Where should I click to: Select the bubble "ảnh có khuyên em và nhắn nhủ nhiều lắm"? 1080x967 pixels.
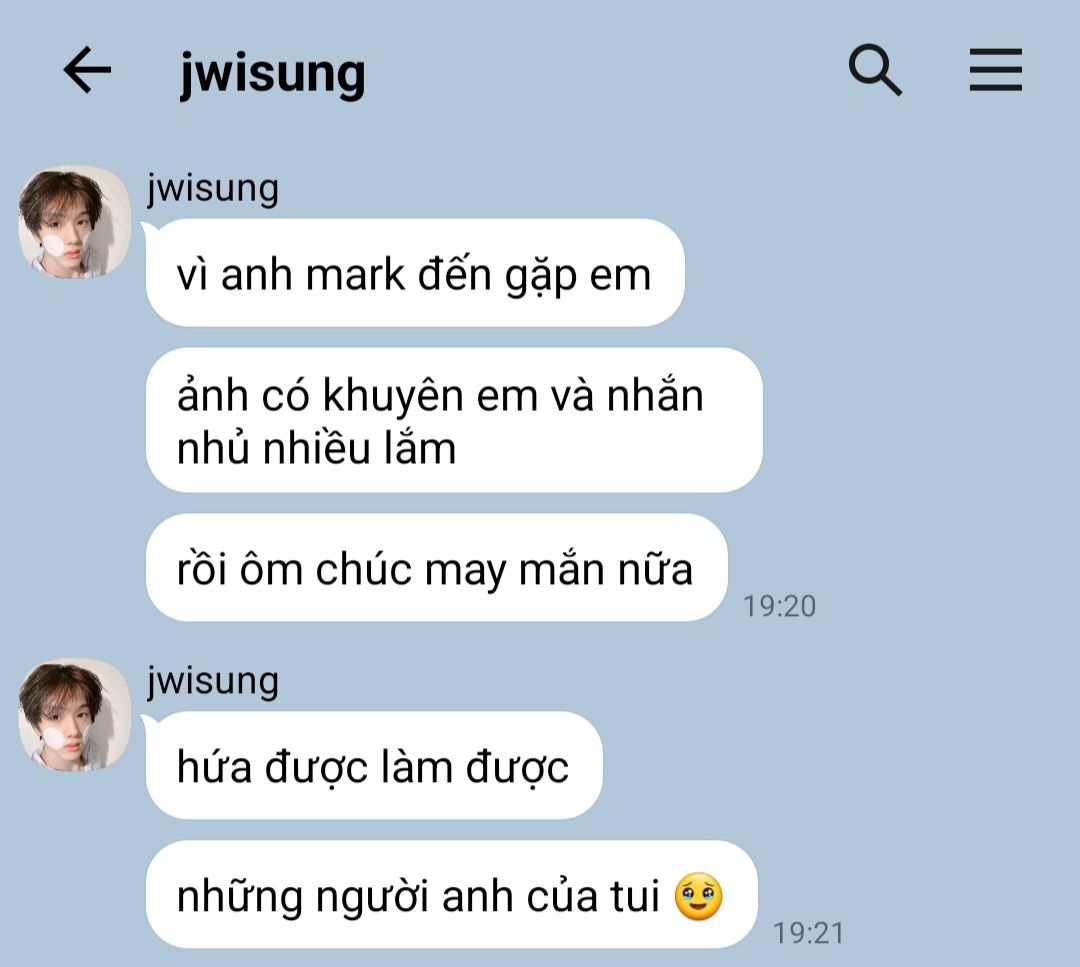click(x=455, y=420)
